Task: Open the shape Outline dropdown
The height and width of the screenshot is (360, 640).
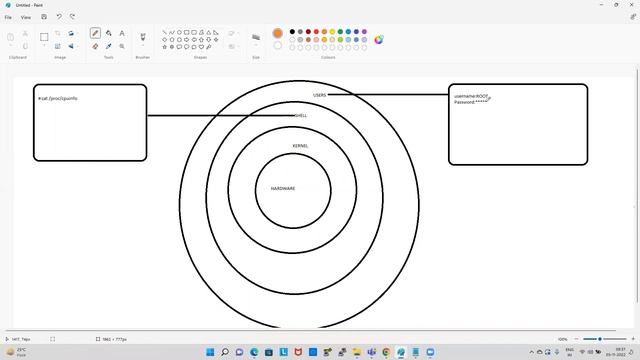Action: 233,33
